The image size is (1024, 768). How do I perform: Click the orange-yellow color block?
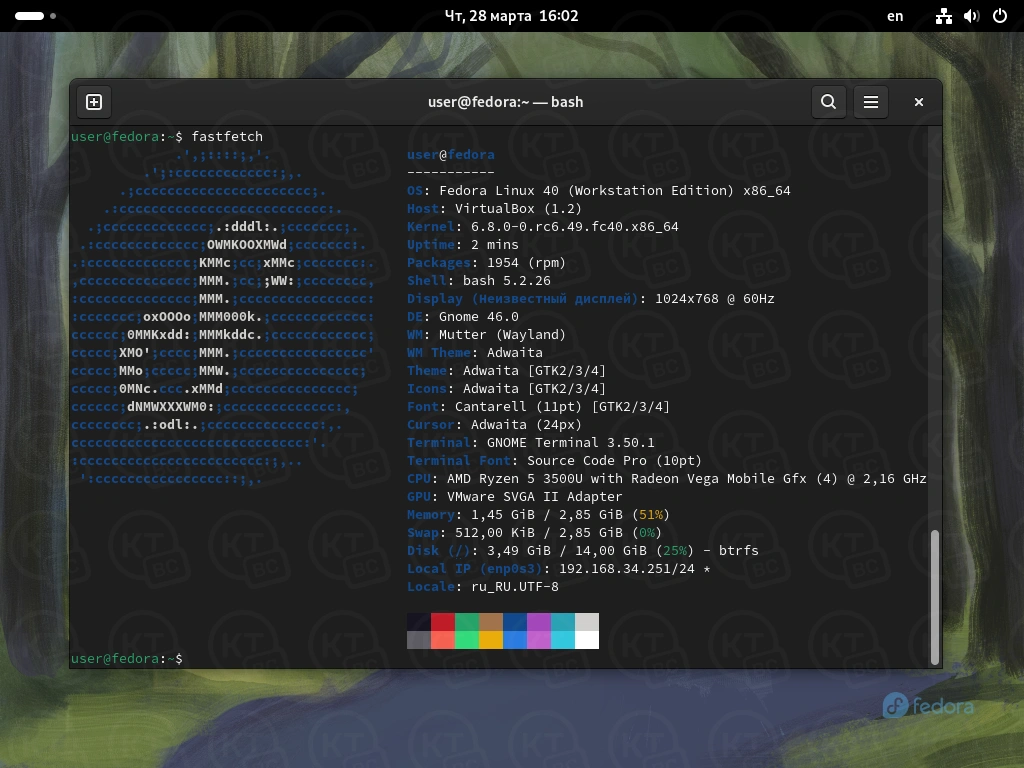[x=491, y=640]
